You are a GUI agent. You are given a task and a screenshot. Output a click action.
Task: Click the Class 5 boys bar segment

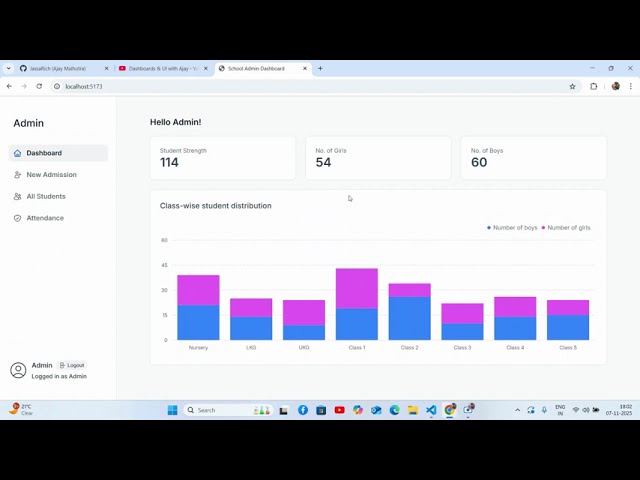(568, 327)
